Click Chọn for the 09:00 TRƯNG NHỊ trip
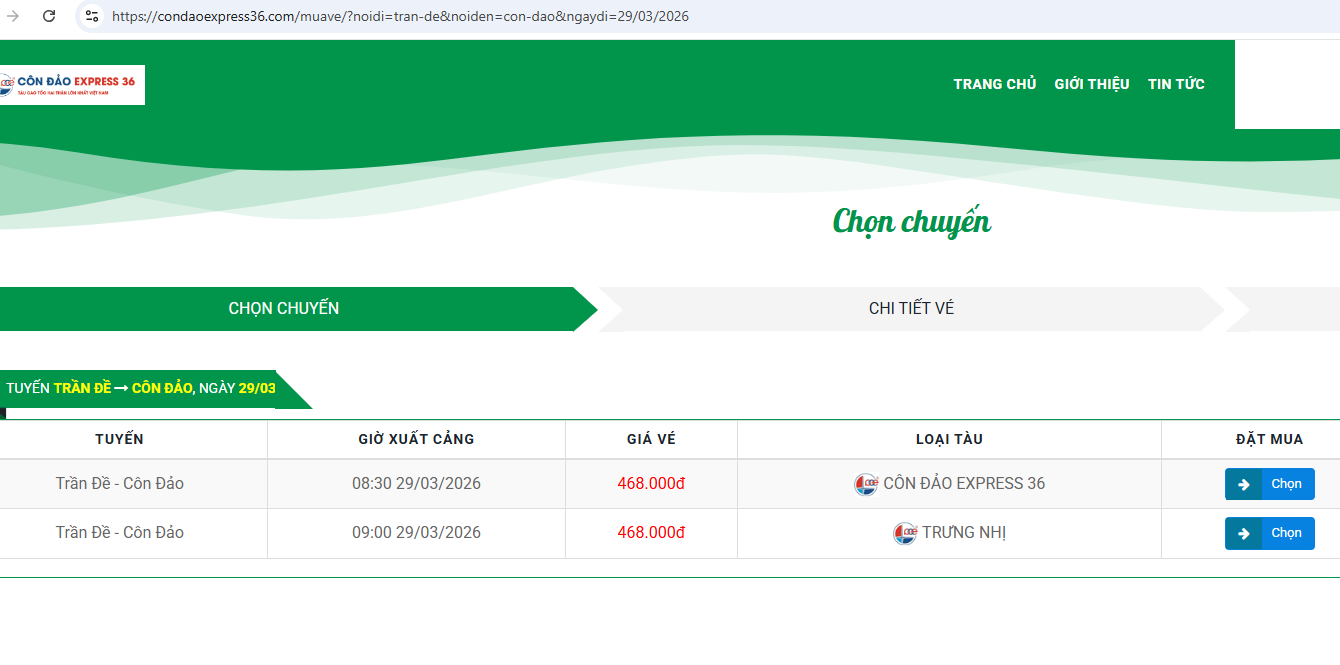 point(1270,533)
